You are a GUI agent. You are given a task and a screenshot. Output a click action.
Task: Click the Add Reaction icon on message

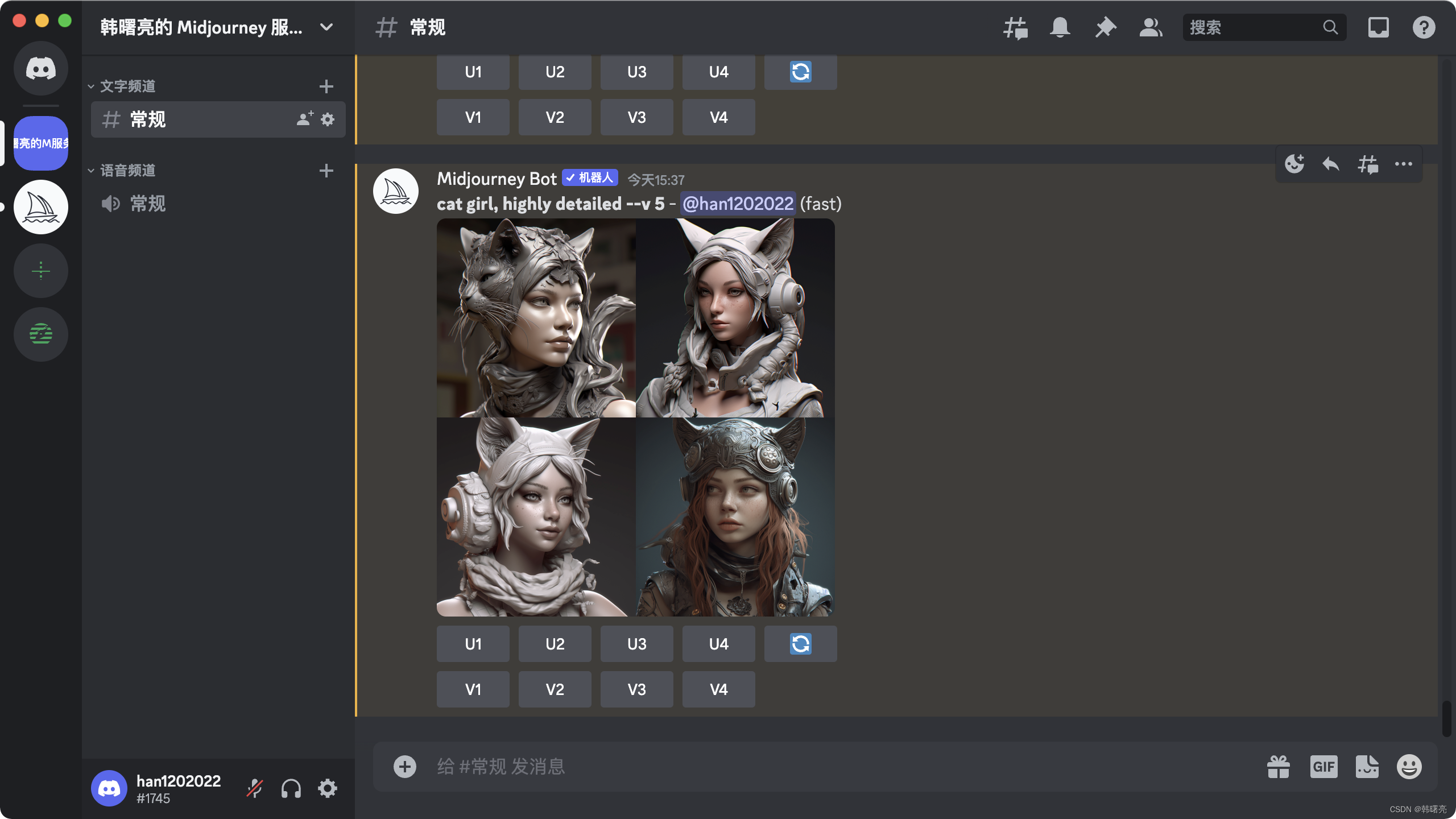point(1294,164)
